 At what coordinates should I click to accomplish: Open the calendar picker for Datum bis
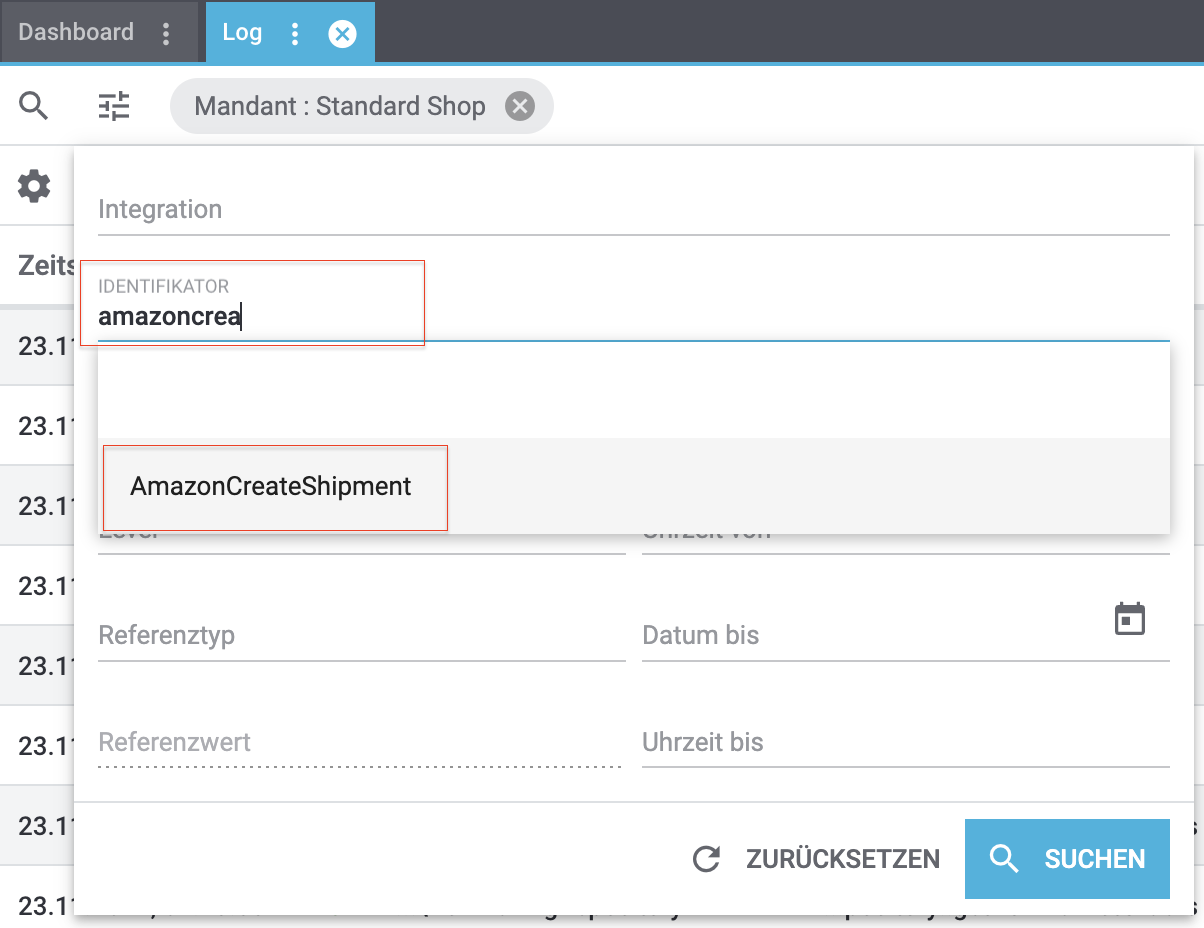click(x=1129, y=619)
